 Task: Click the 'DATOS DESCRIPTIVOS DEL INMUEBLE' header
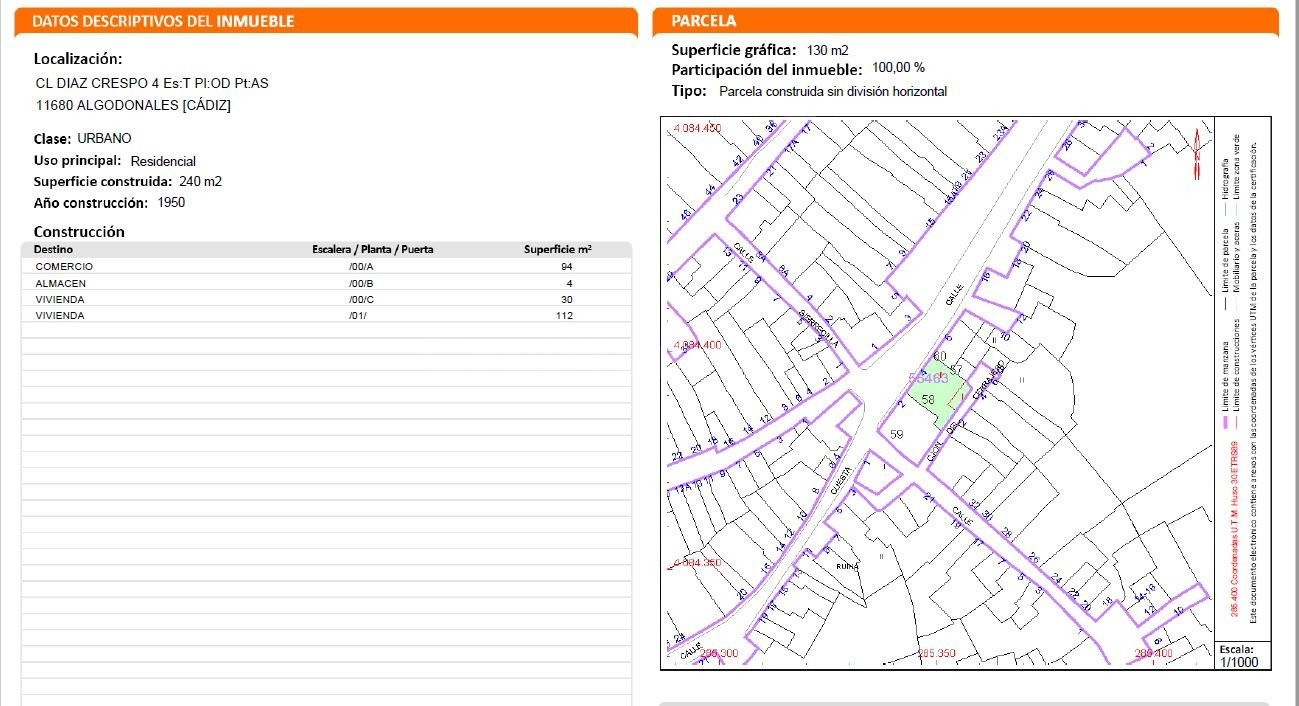pos(164,21)
